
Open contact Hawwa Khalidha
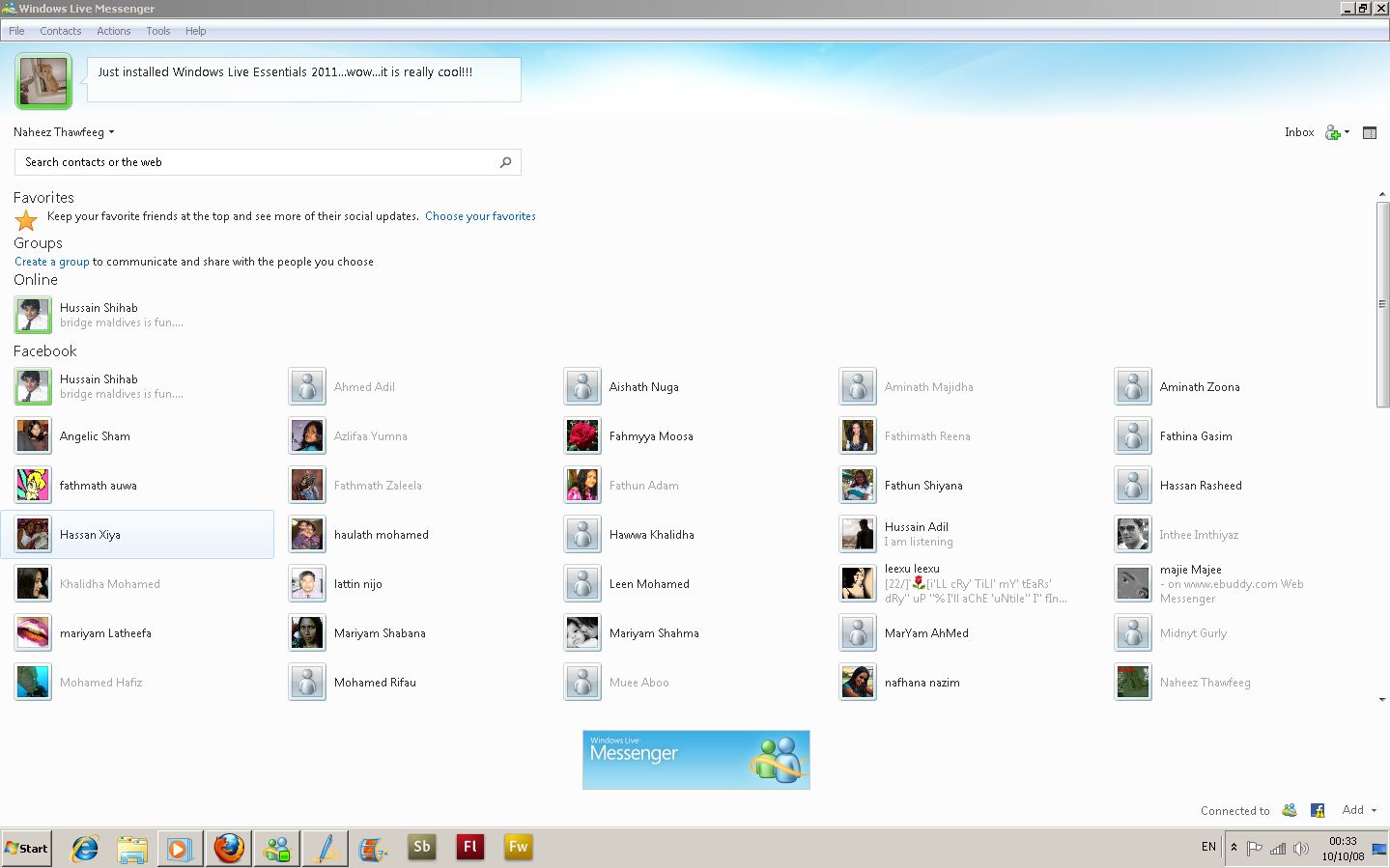coord(652,535)
